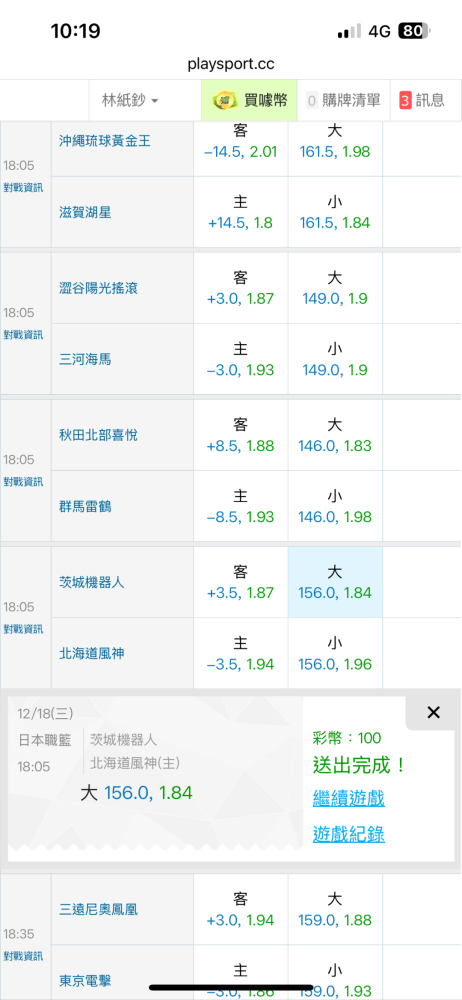The width and height of the screenshot is (462, 1000).
Task: Close the bet confirmation popup
Action: click(433, 712)
